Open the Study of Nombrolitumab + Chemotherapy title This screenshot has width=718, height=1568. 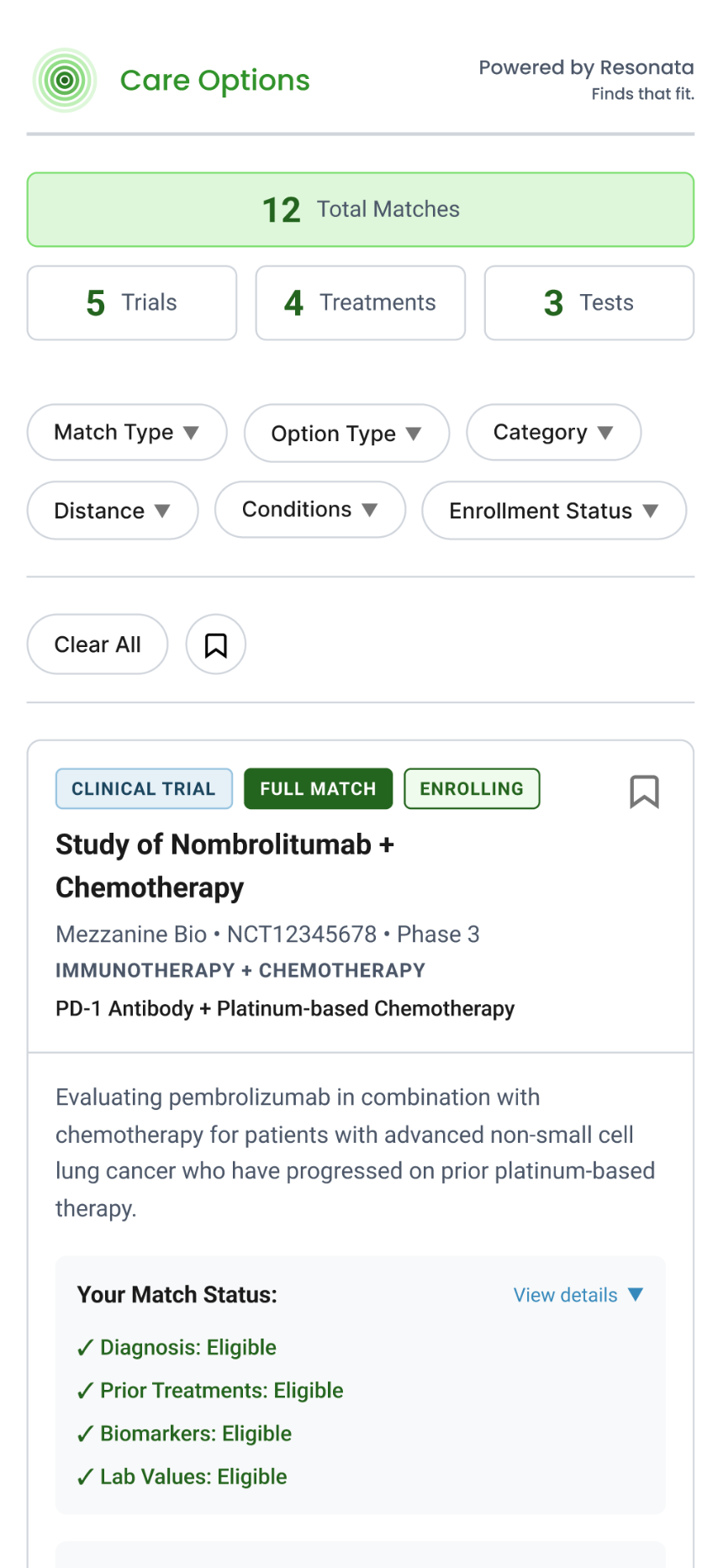225,866
